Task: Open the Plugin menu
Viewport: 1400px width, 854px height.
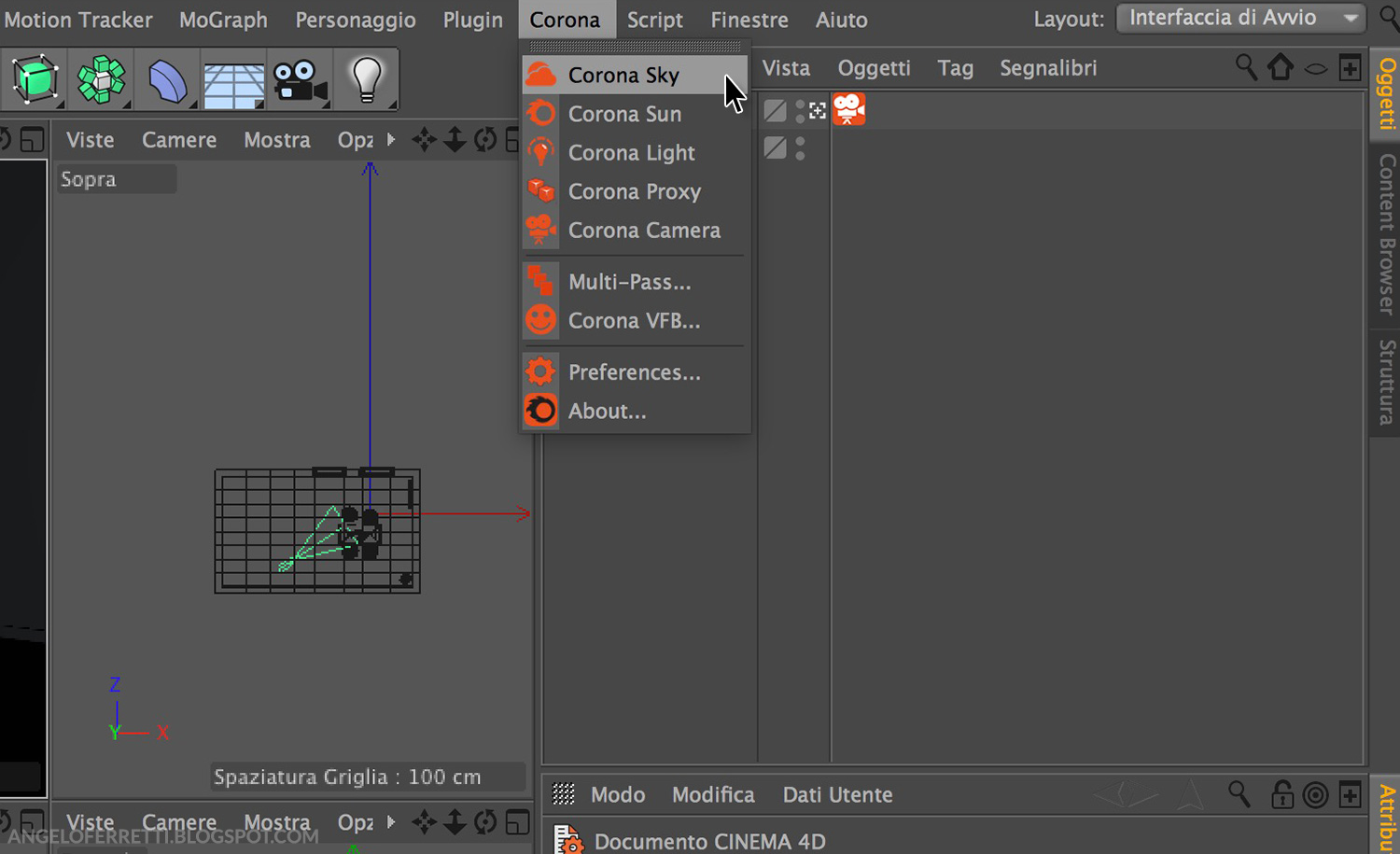Action: (x=473, y=20)
